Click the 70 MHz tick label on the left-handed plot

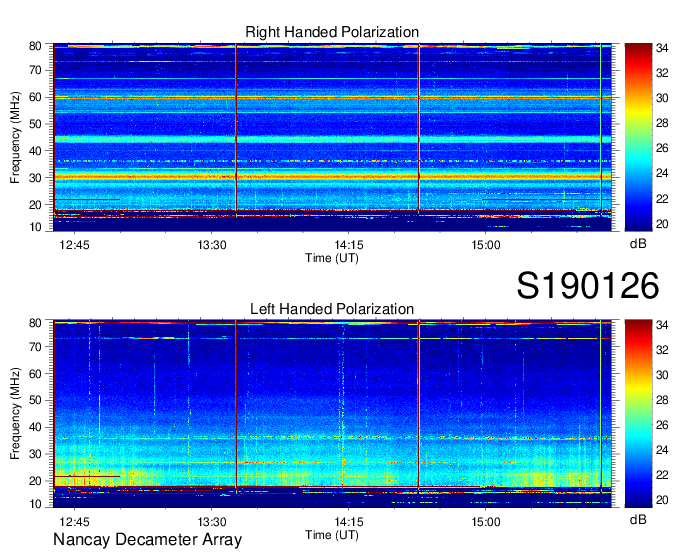[35, 346]
